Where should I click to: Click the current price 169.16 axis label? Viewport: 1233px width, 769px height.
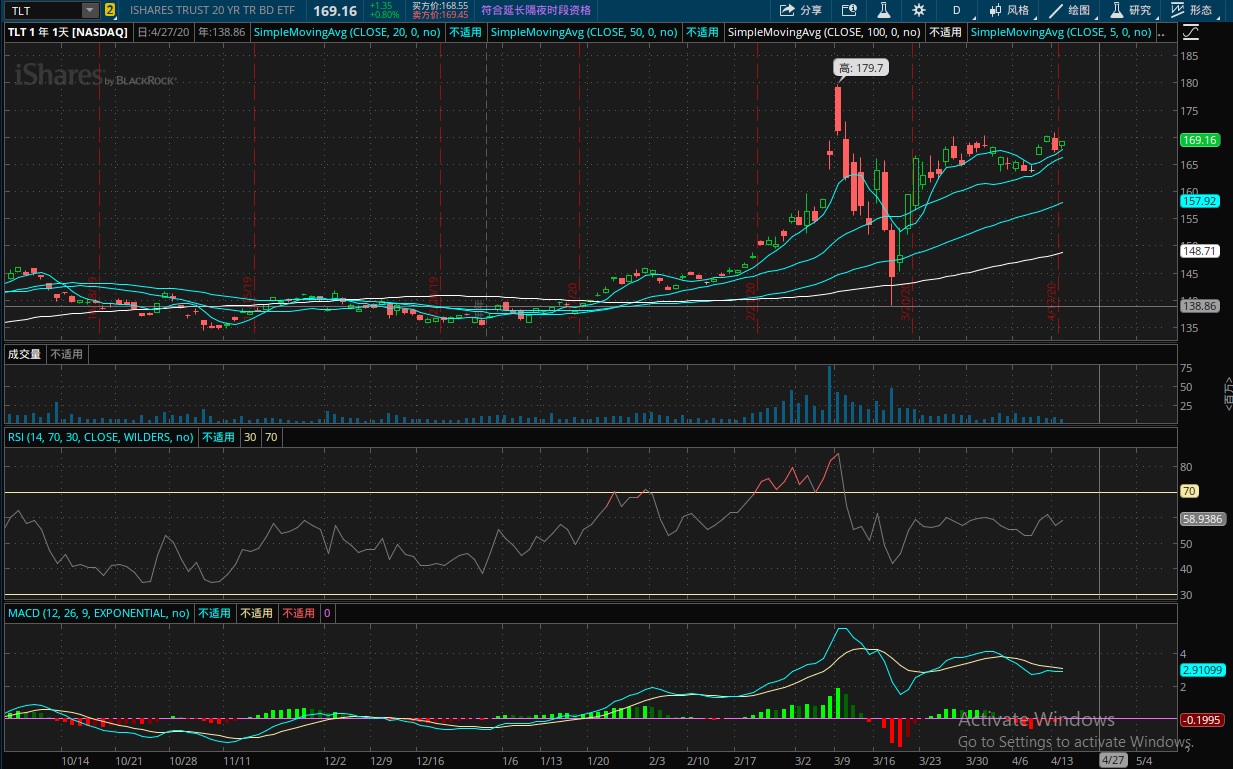1199,140
